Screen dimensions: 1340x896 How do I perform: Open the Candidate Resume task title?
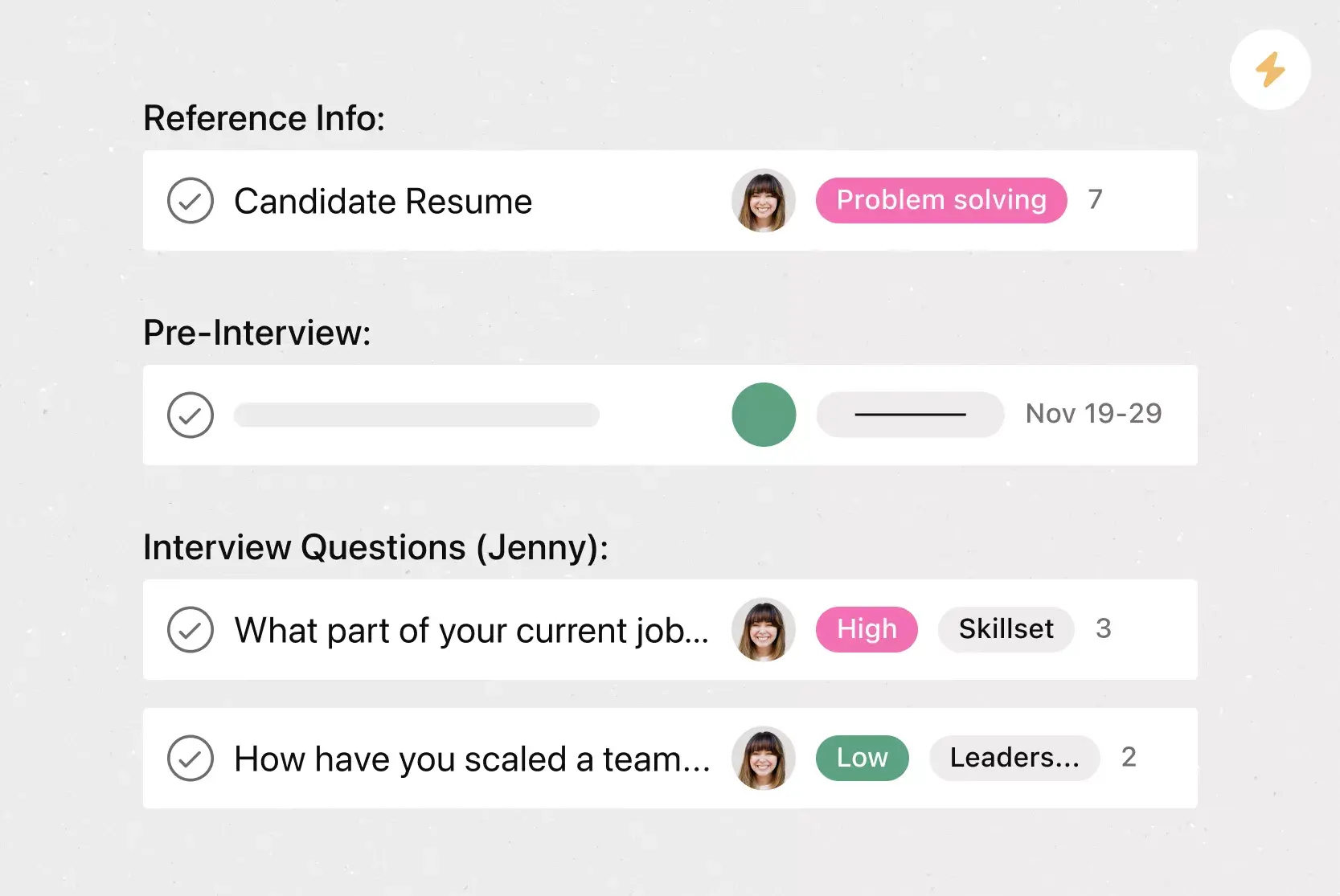(x=383, y=202)
